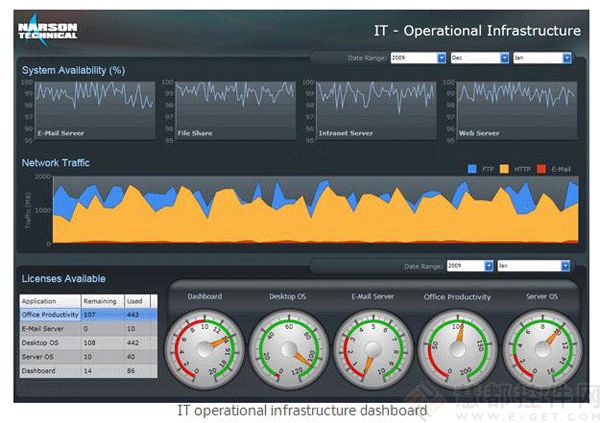Open the Web Server availability chart
This screenshot has width=600, height=423.
click(x=511, y=110)
